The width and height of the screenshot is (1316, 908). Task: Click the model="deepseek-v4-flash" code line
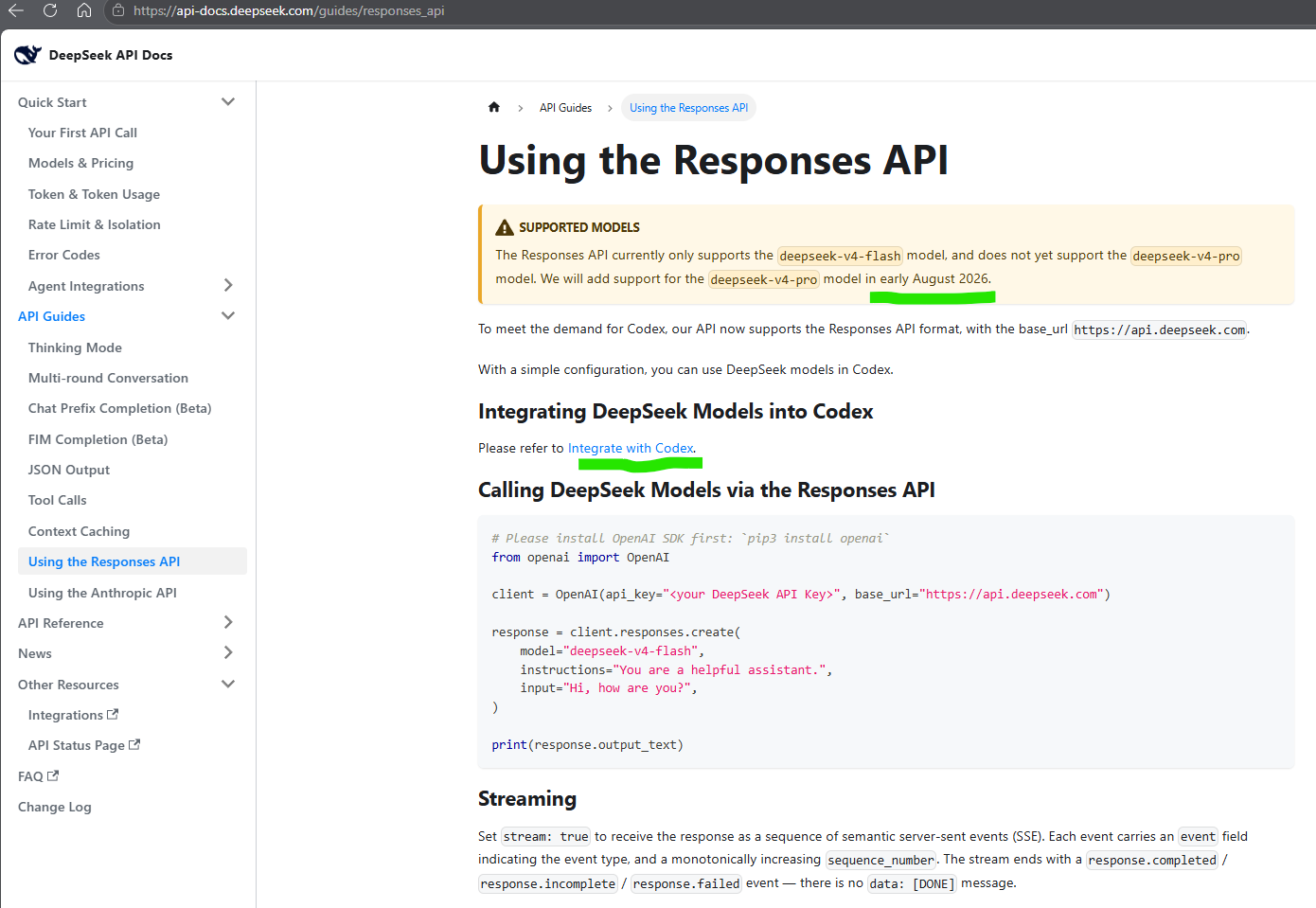pos(612,651)
